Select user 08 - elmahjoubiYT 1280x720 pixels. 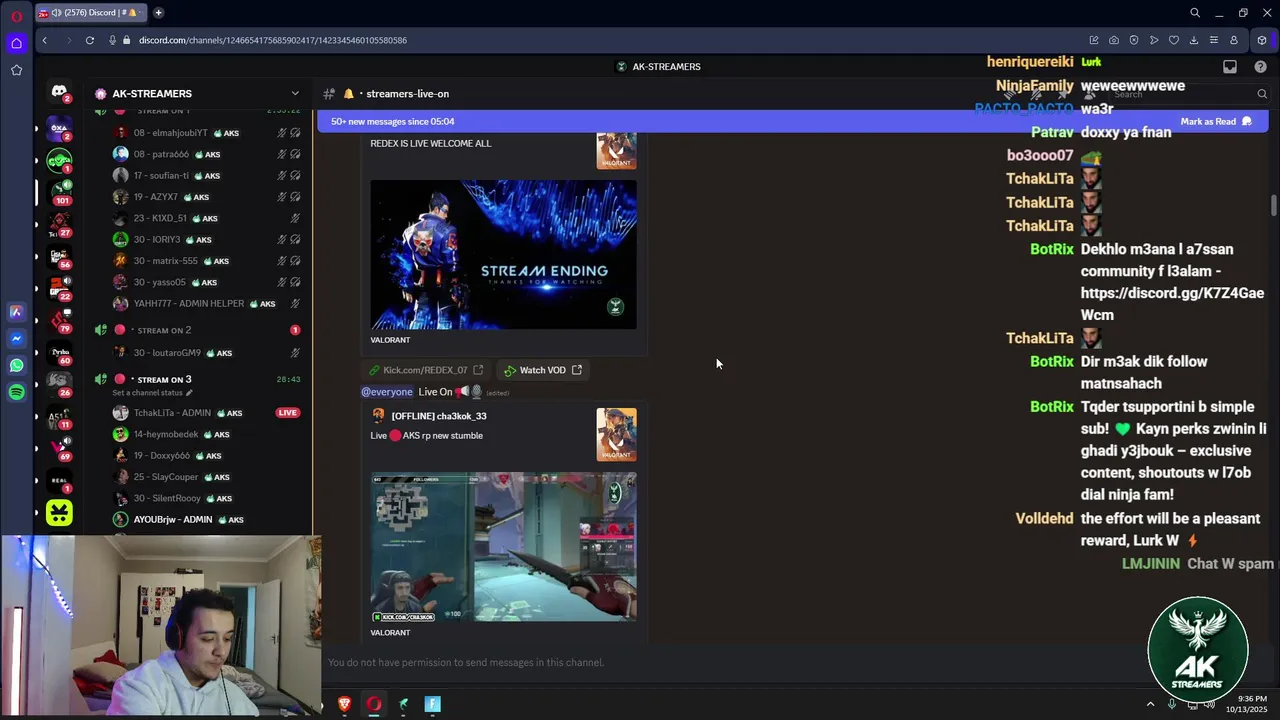[208, 133]
